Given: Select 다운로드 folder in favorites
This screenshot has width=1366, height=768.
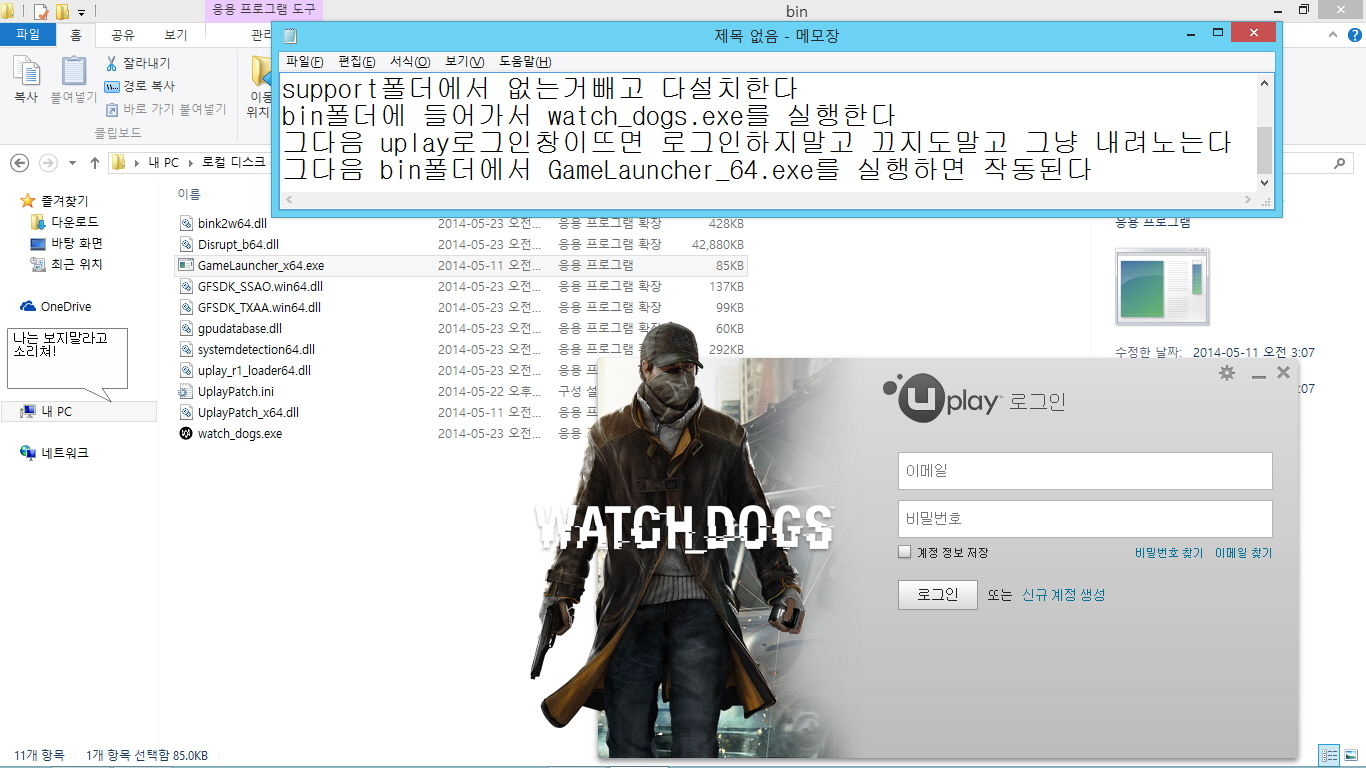Looking at the screenshot, I should 74,222.
